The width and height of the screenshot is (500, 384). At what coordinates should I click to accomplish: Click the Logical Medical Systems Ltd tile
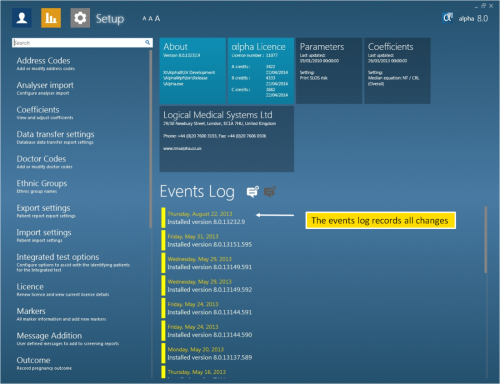tap(227, 139)
